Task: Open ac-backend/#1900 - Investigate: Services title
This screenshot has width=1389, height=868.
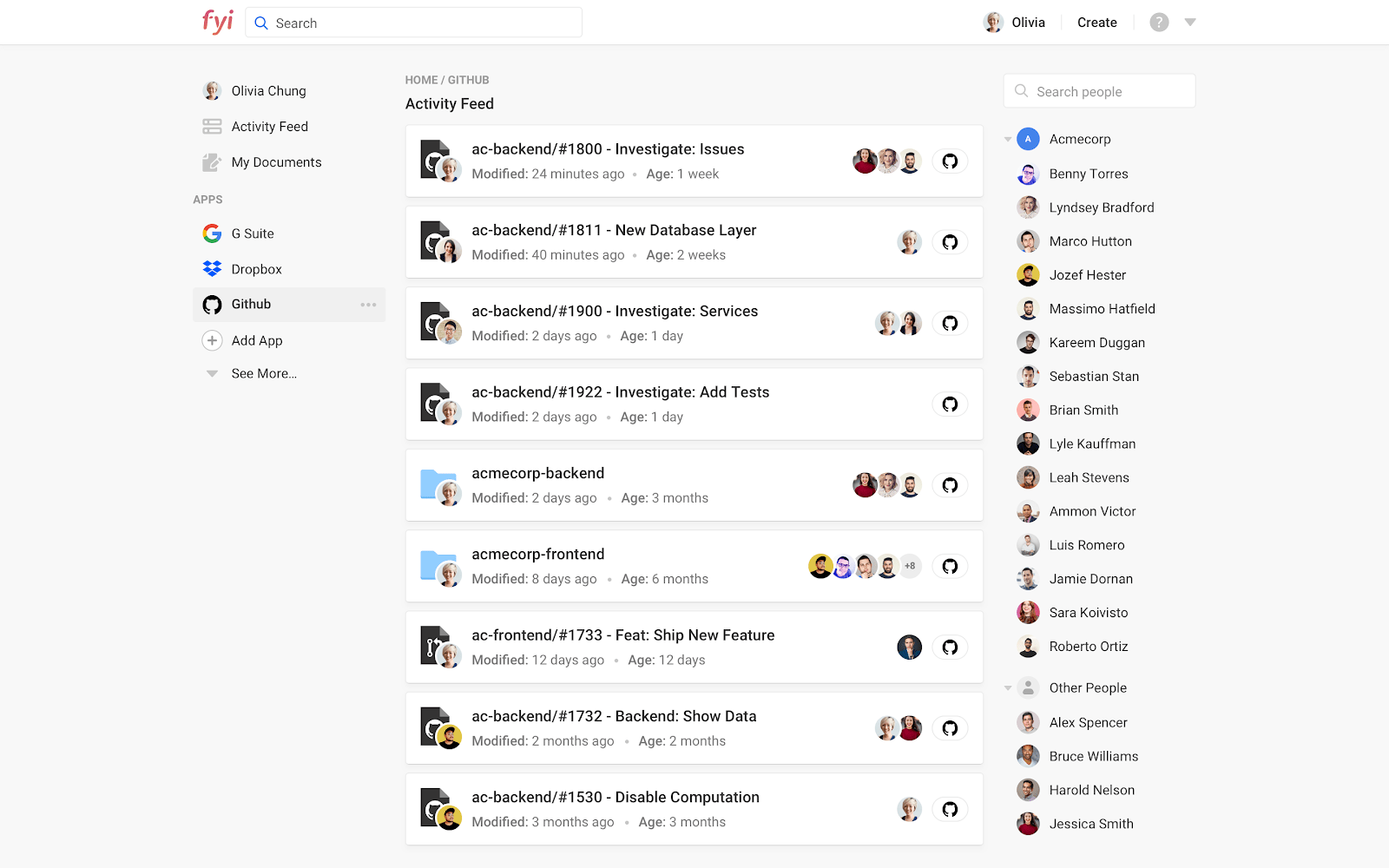Action: (x=615, y=311)
